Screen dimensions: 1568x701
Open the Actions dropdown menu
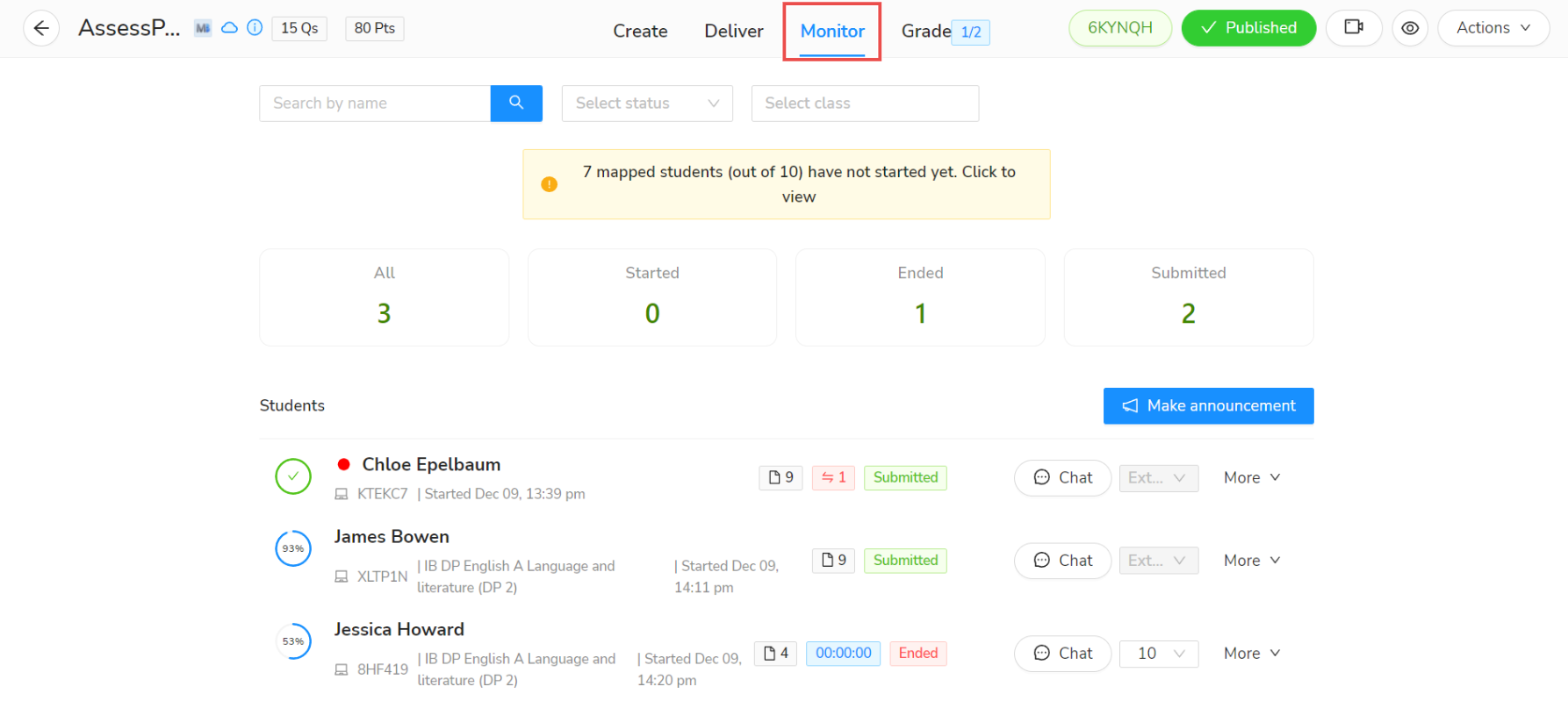tap(1492, 27)
